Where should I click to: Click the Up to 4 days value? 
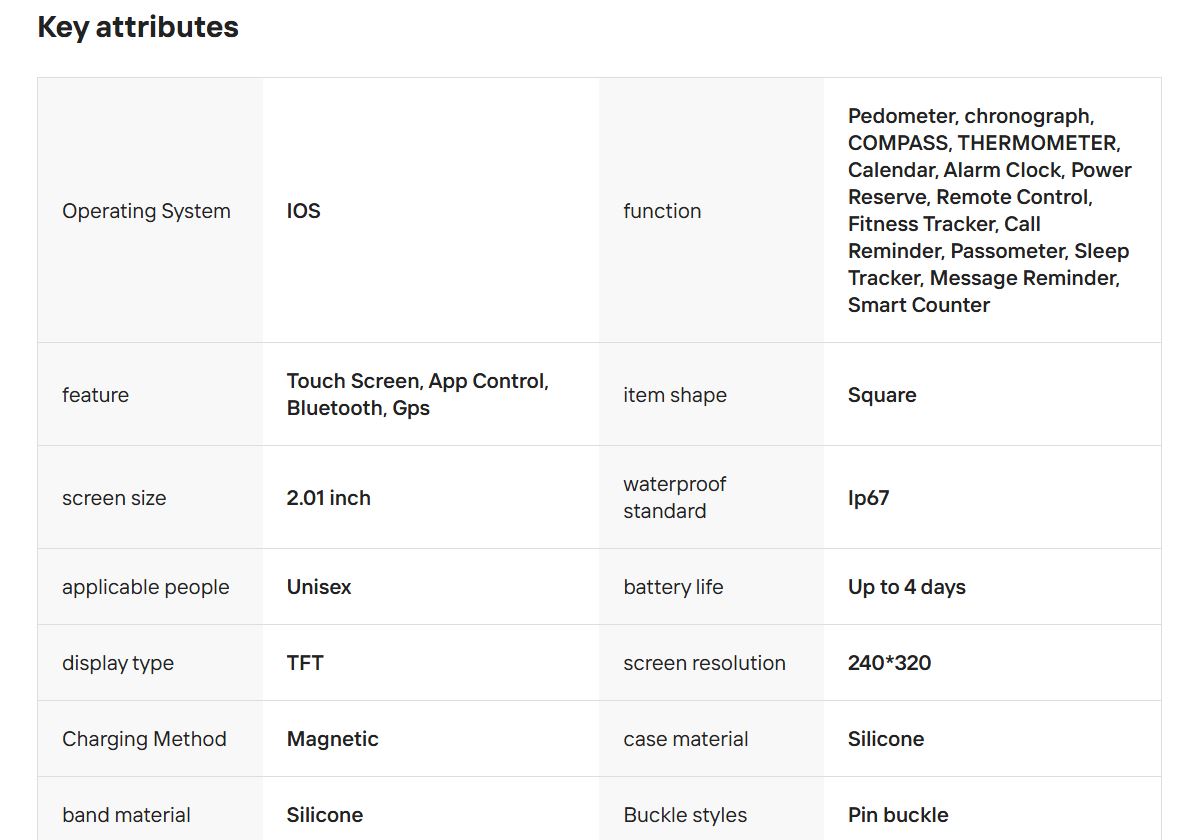click(906, 587)
